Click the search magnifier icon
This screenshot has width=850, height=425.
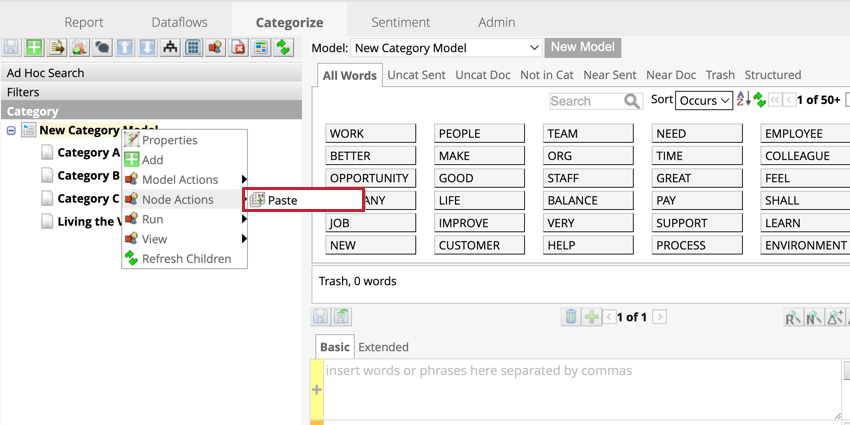[632, 101]
